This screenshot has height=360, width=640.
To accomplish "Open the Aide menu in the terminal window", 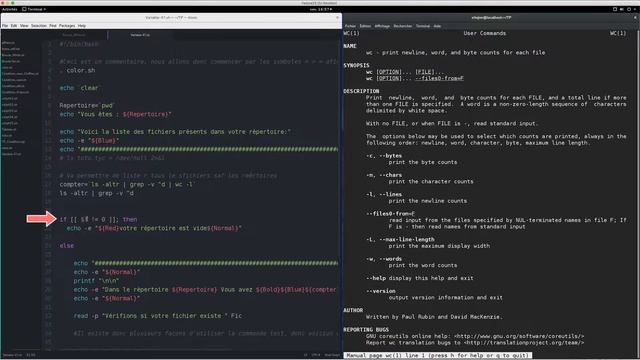I will pyautogui.click(x=437, y=26).
